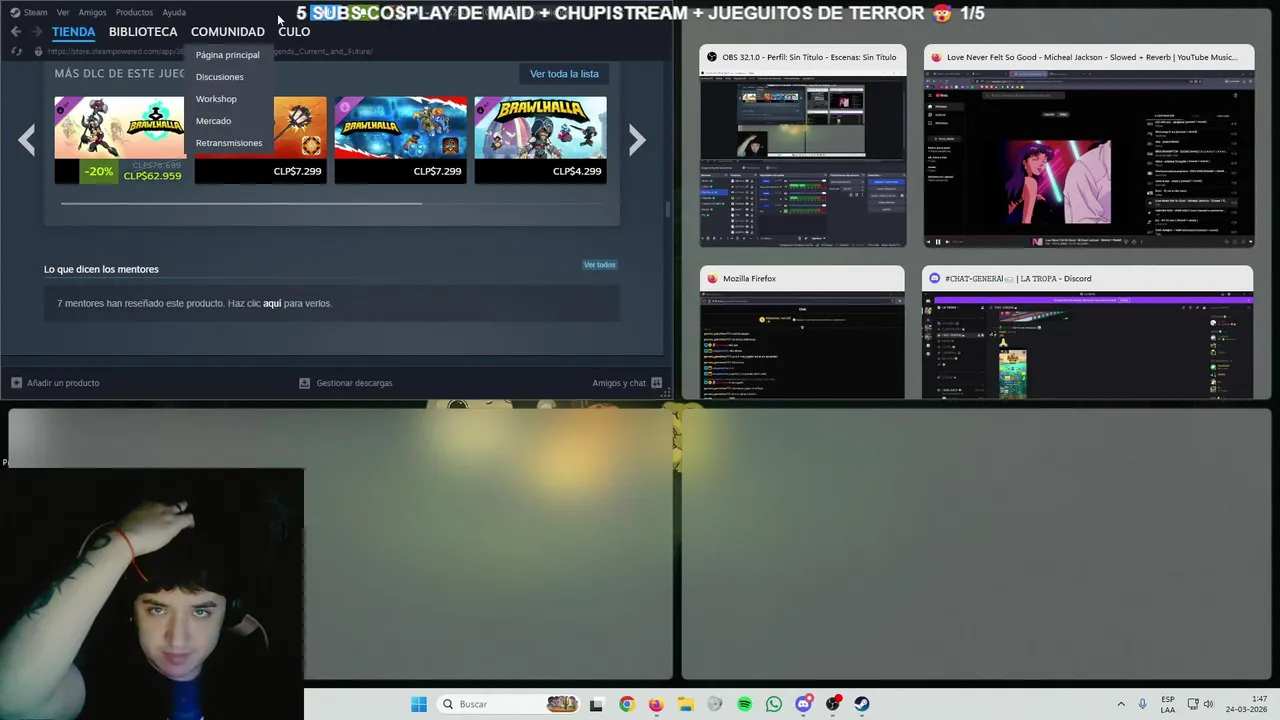Show previous DLC with left carousel arrow
The width and height of the screenshot is (1280, 720).
coord(26,140)
